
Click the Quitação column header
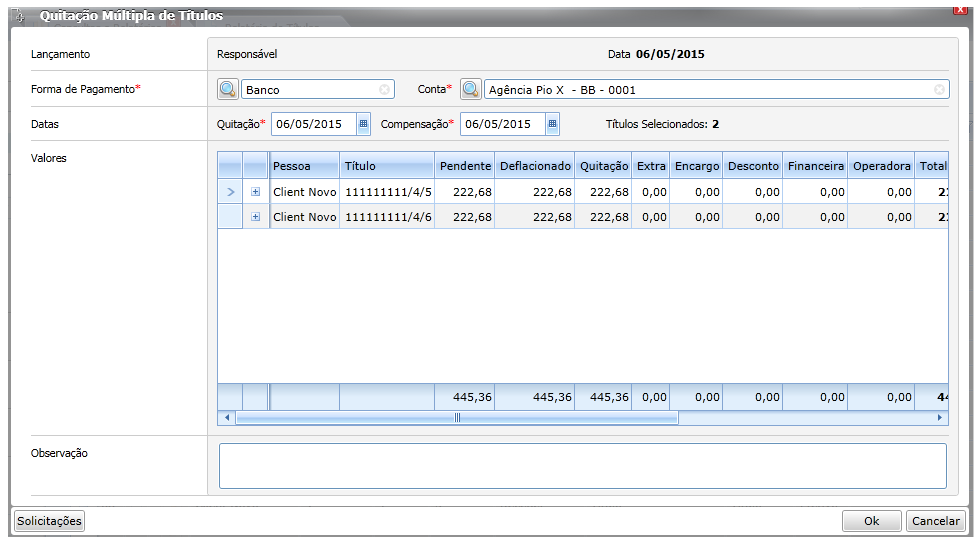point(603,165)
